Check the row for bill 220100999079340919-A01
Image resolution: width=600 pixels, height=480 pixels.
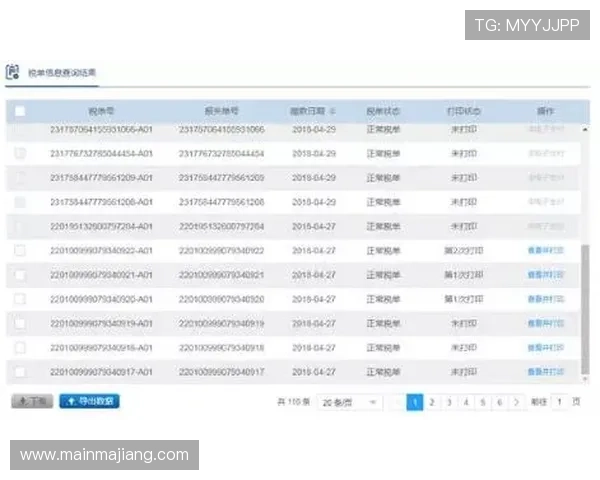point(20,323)
